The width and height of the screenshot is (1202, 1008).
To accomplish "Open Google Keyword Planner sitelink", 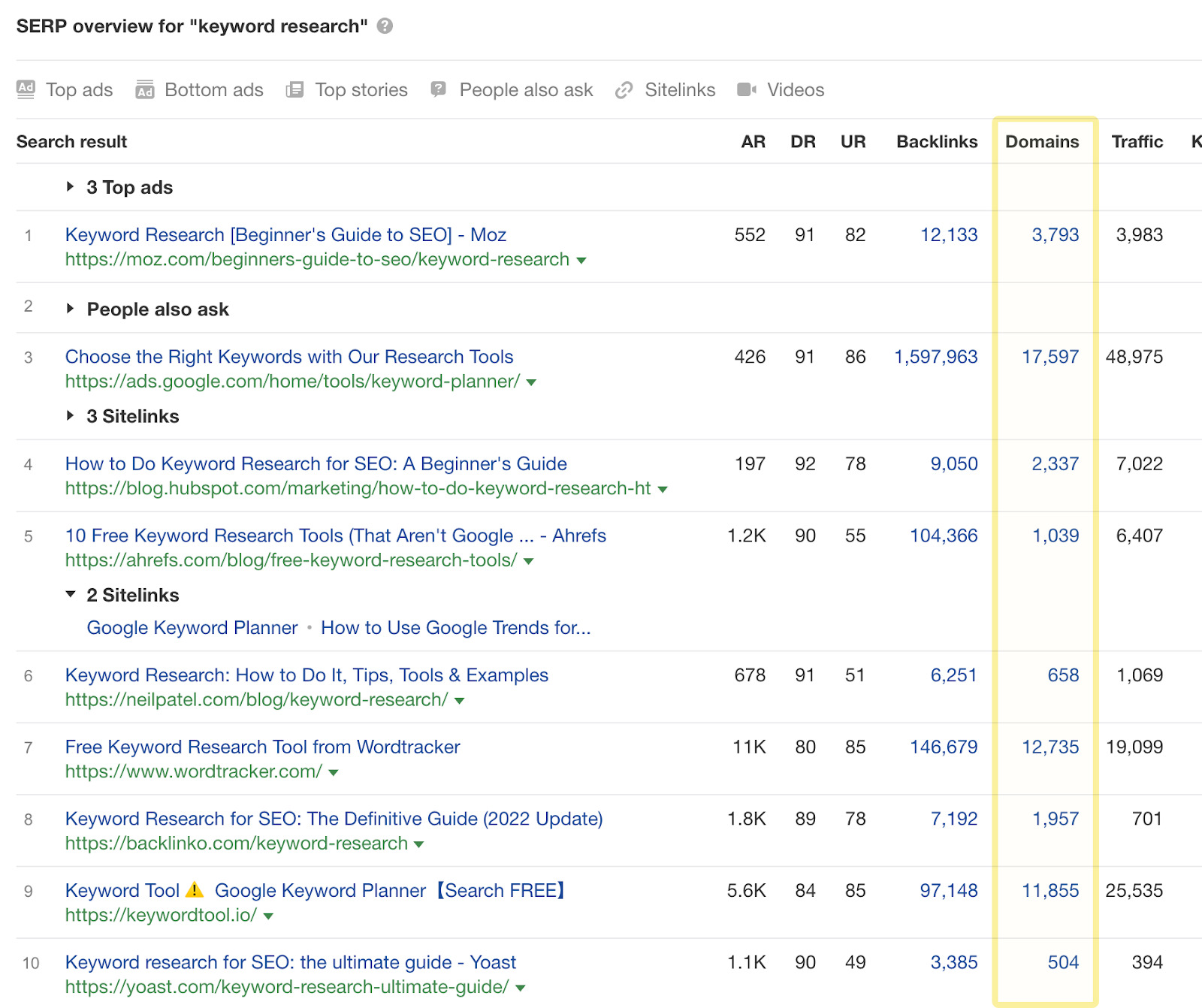I will (x=192, y=627).
